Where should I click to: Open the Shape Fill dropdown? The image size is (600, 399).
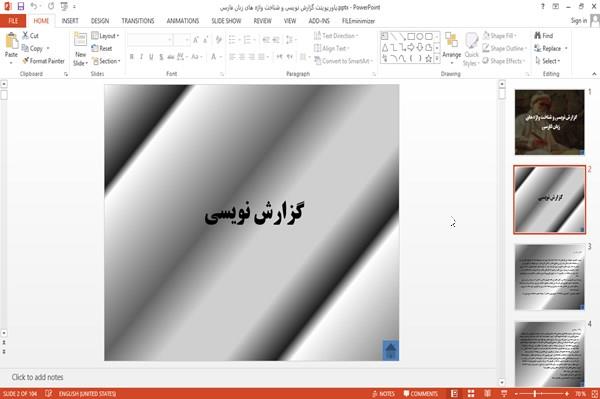point(500,36)
